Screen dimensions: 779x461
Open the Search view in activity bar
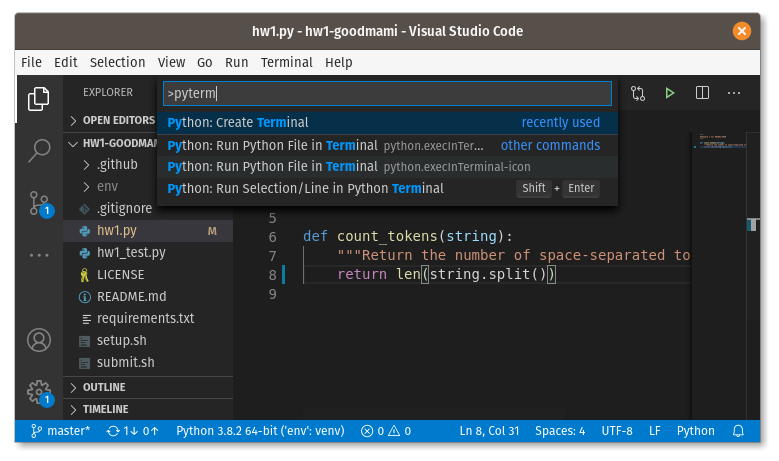point(39,151)
